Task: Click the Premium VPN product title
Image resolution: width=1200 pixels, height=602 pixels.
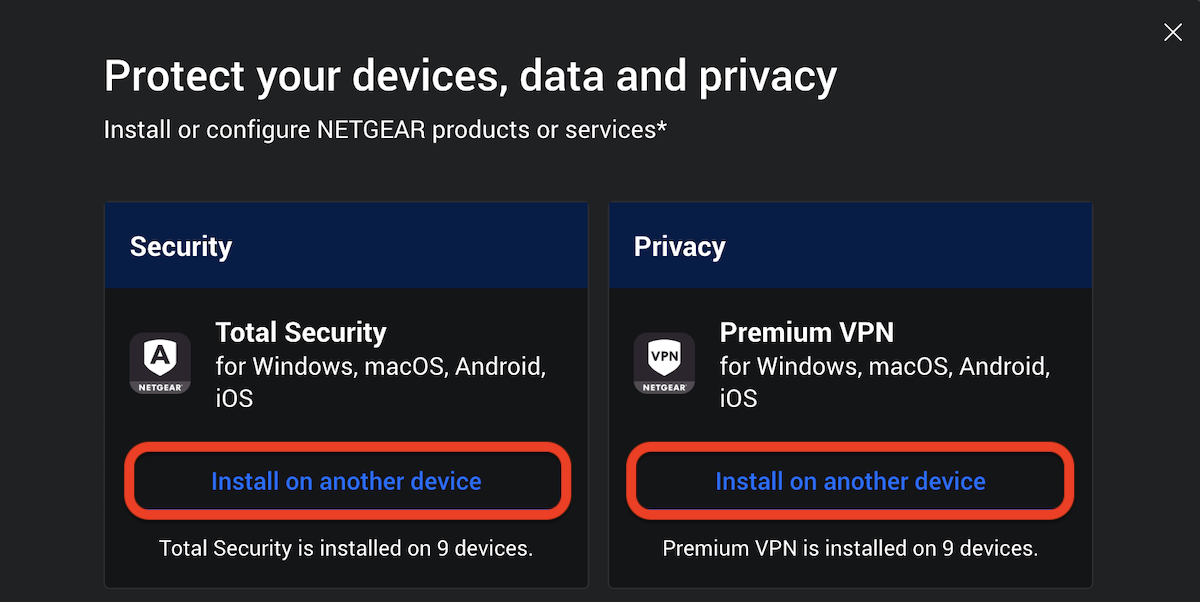Action: 807,332
